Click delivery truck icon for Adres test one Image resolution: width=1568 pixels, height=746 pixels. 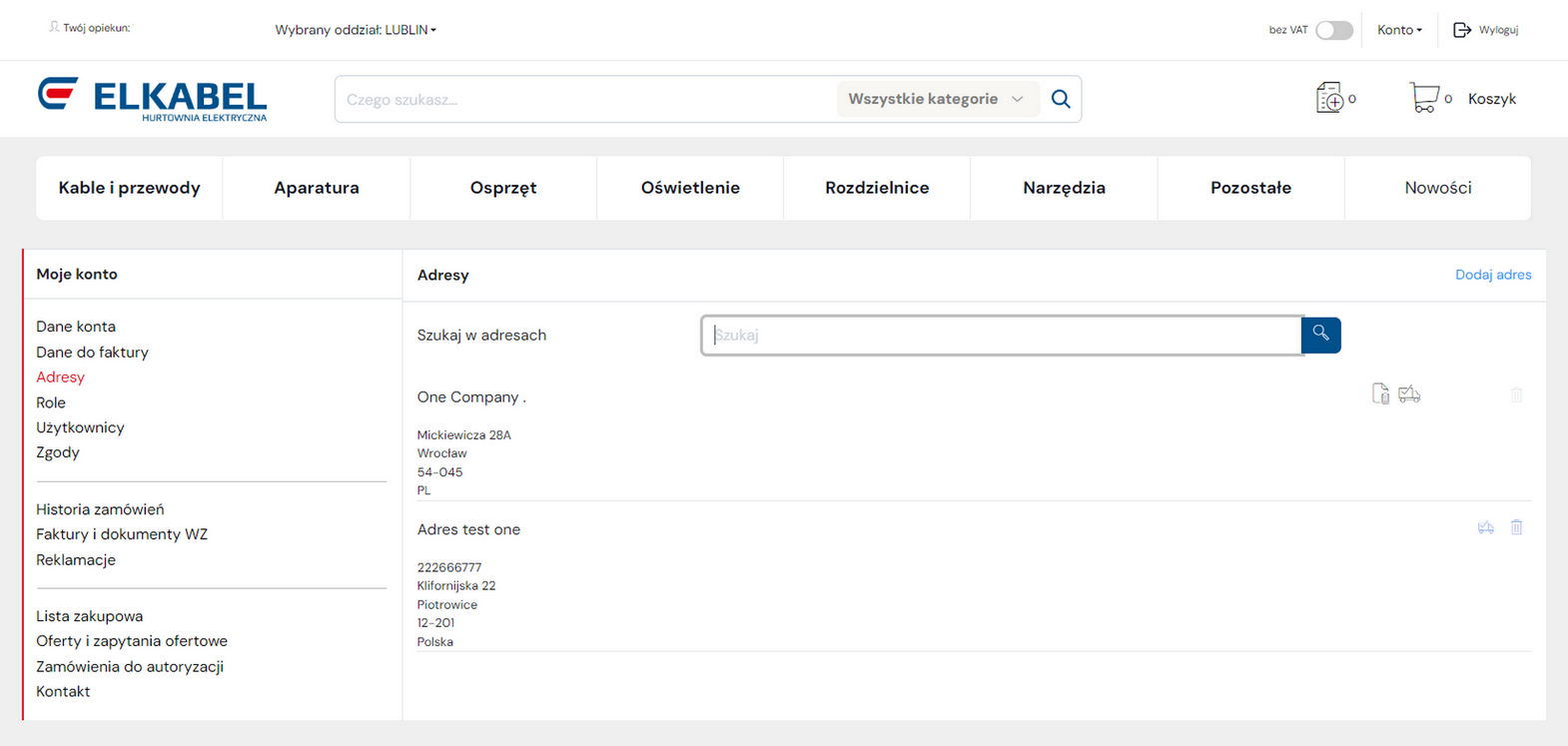1486,527
